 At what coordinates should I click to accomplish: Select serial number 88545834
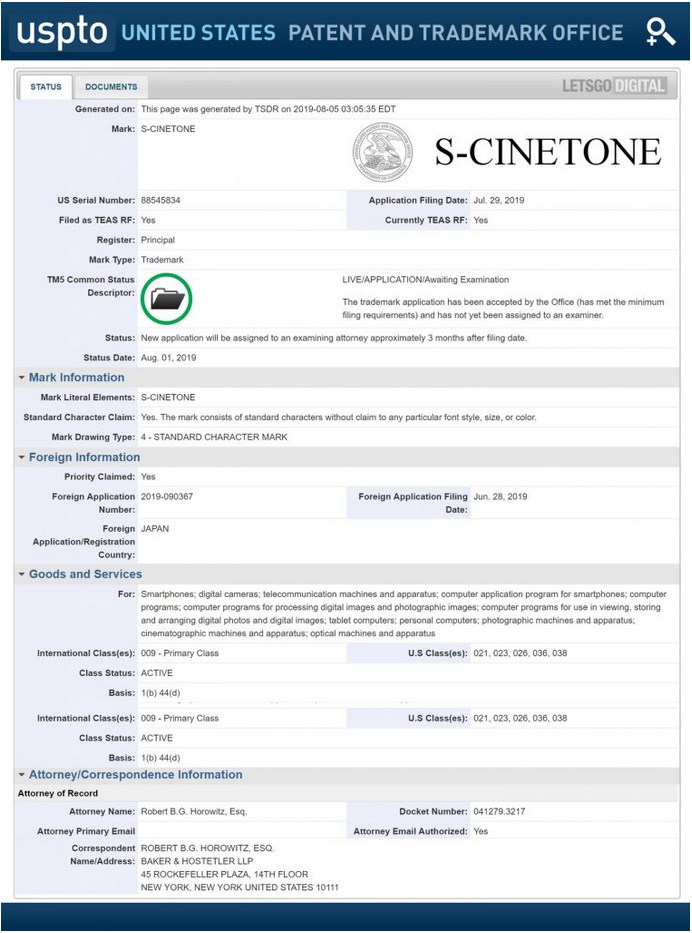pos(161,201)
